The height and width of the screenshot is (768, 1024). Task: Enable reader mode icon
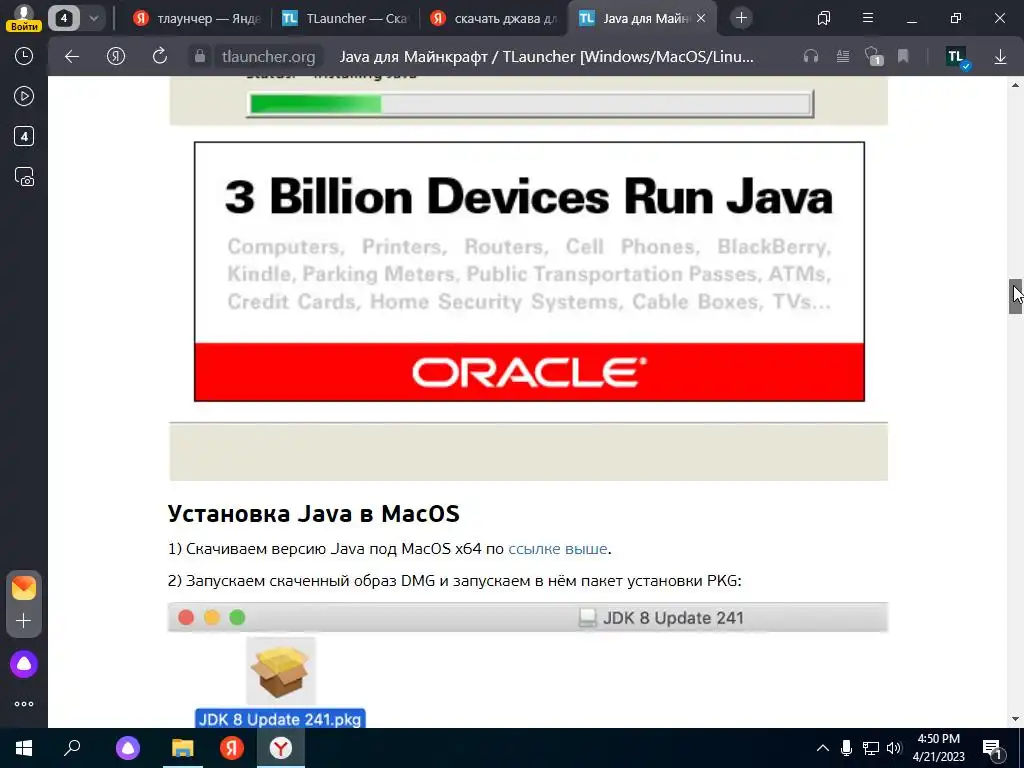click(843, 57)
